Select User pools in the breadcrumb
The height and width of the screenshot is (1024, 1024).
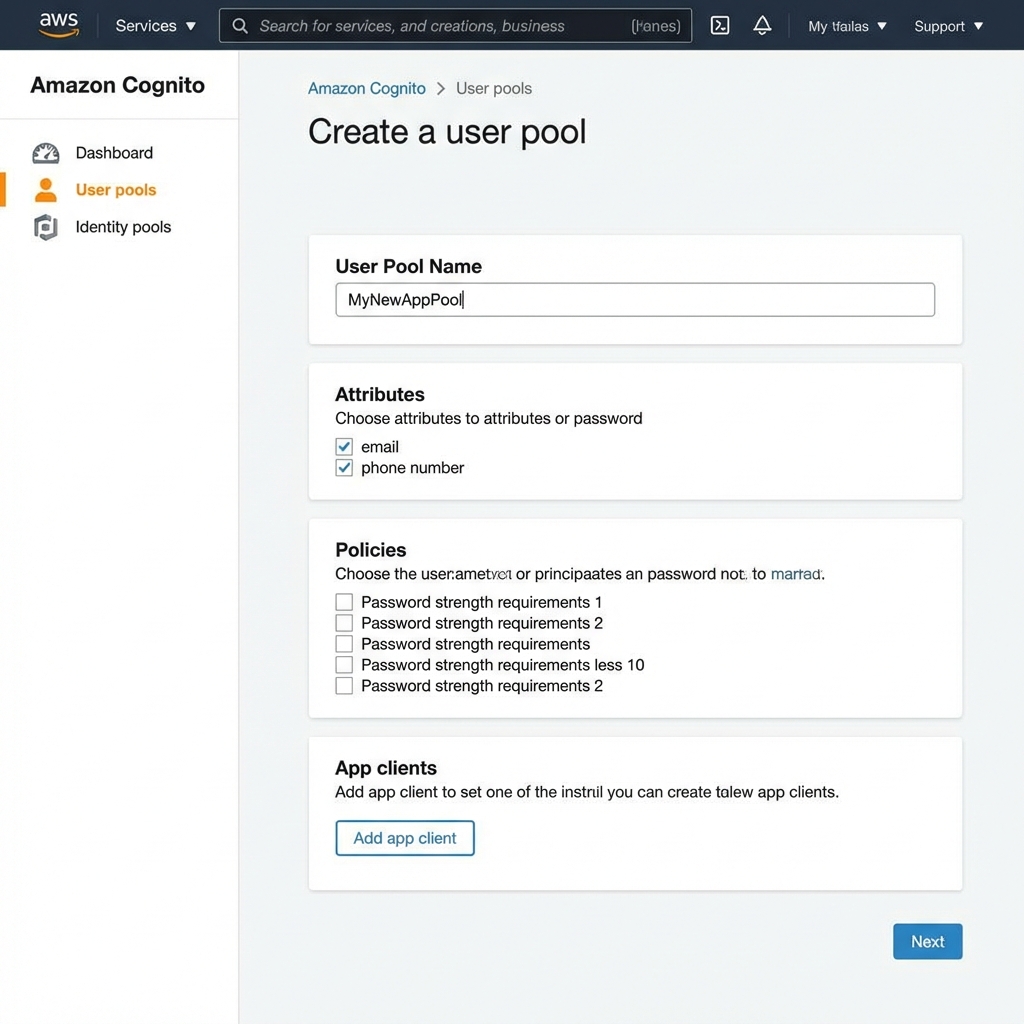[493, 88]
